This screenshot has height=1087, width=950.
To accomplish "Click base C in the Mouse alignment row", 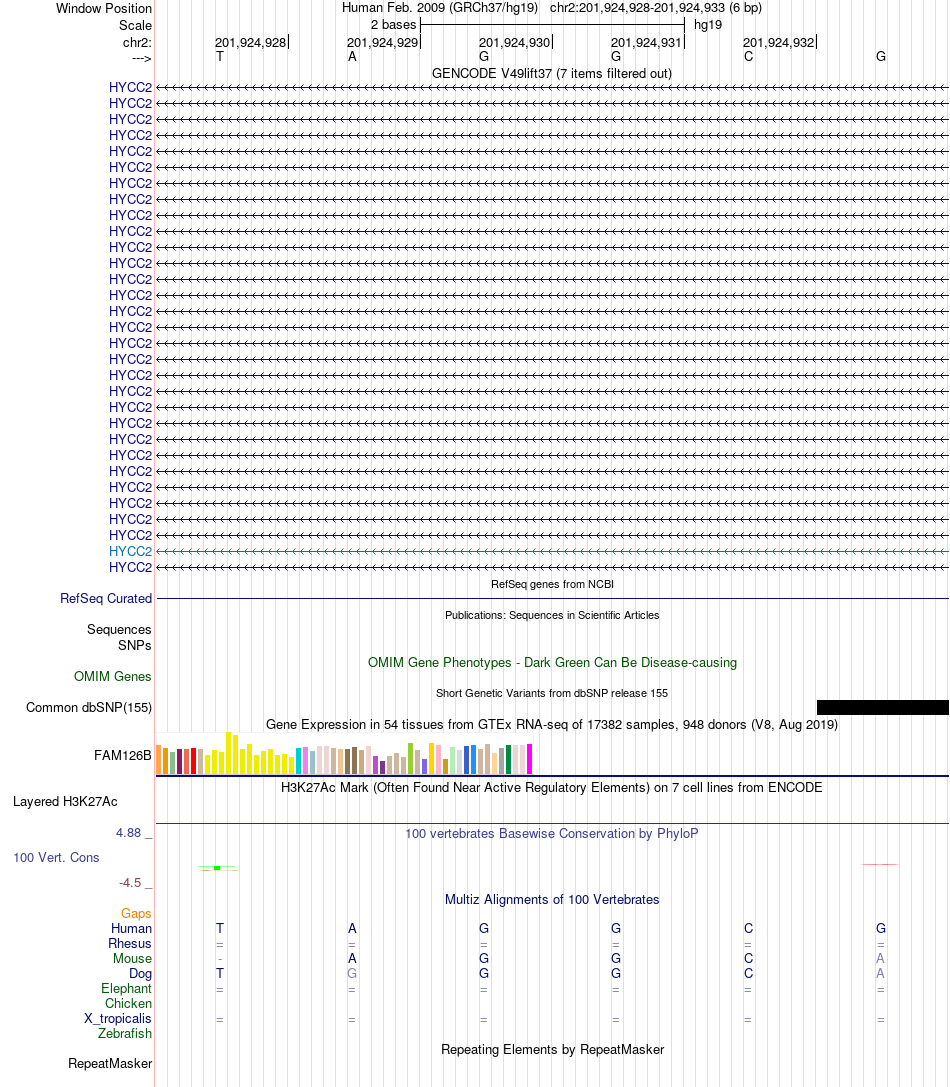I will point(748,958).
